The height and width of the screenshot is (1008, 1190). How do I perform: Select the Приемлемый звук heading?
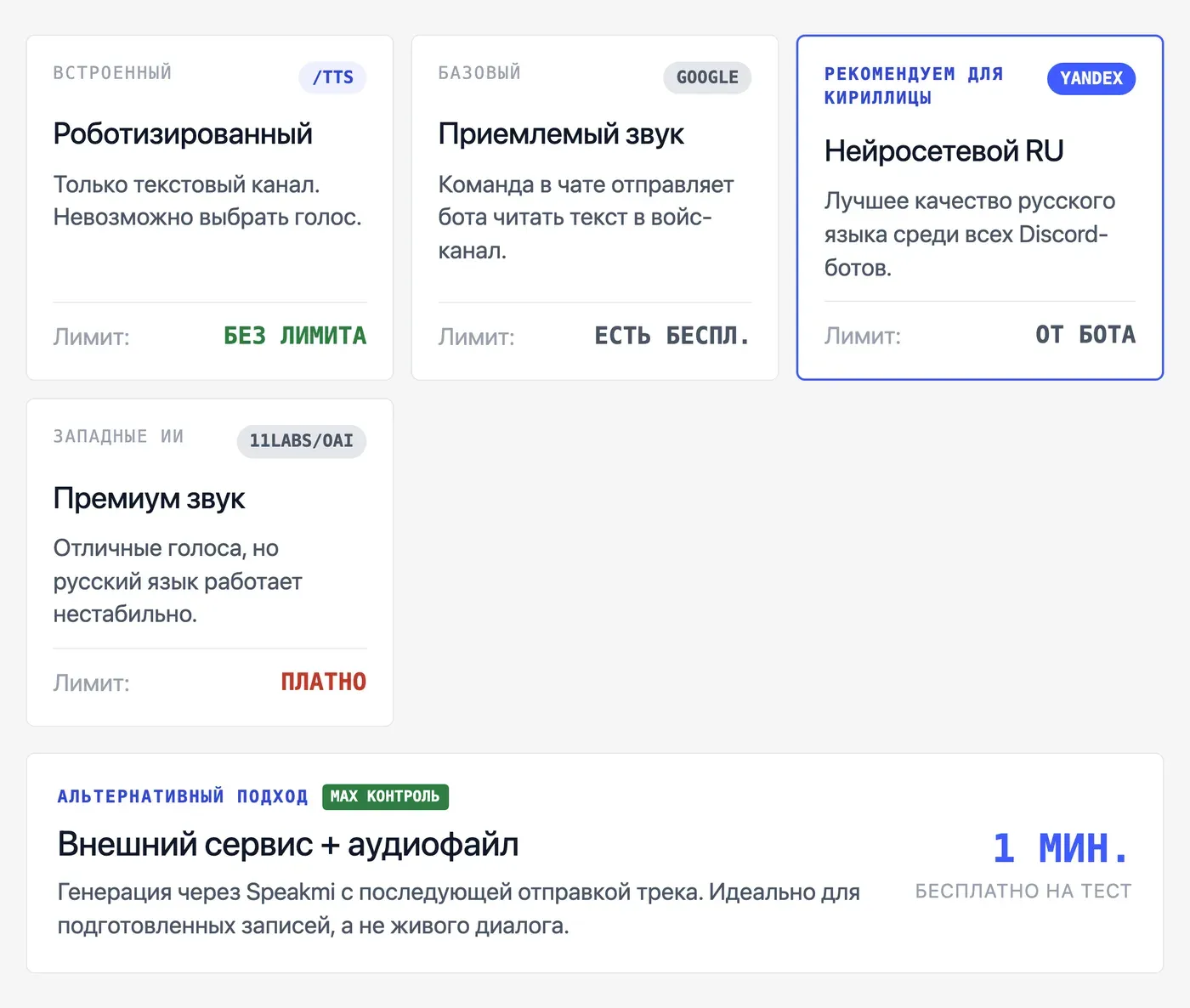click(x=561, y=134)
